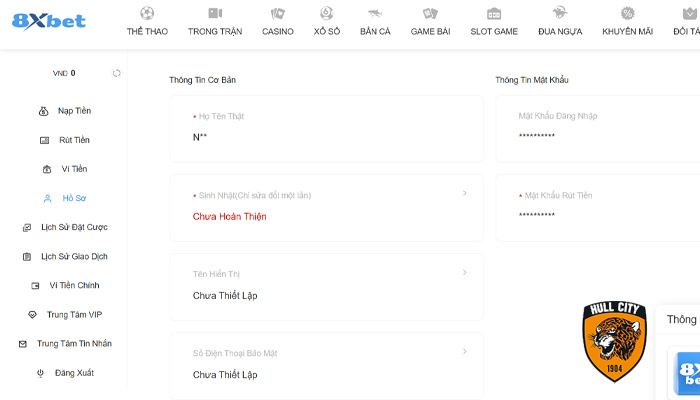Screen dimensions: 700x400
Task: Open Lịch Sử Đặt Cược link
Action: click(74, 228)
